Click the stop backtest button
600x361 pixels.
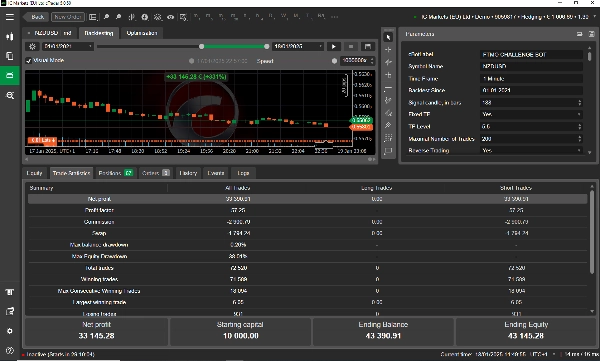pyautogui.click(x=351, y=46)
